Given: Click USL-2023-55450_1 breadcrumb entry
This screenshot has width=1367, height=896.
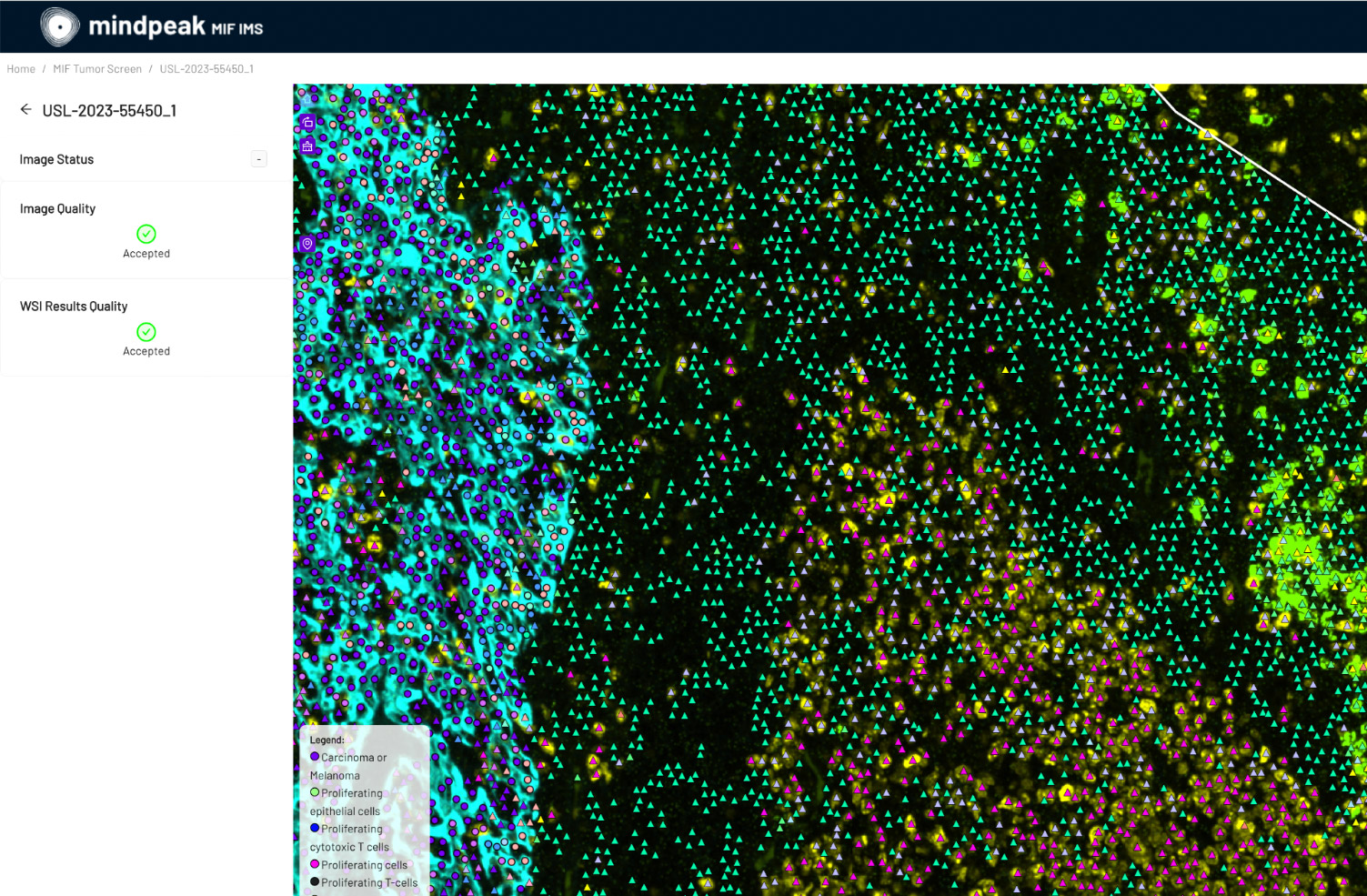Looking at the screenshot, I should coord(206,69).
